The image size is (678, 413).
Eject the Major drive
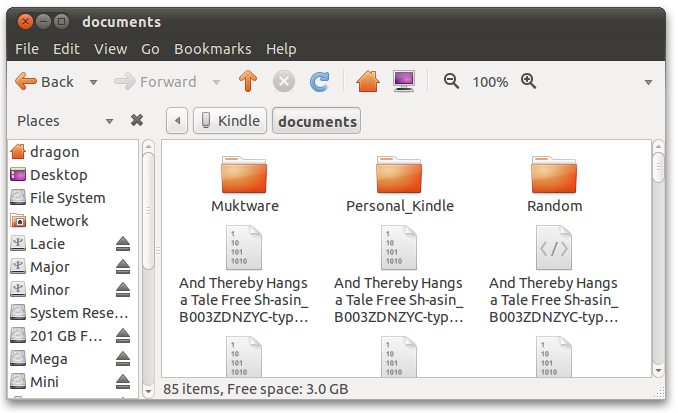click(x=123, y=267)
